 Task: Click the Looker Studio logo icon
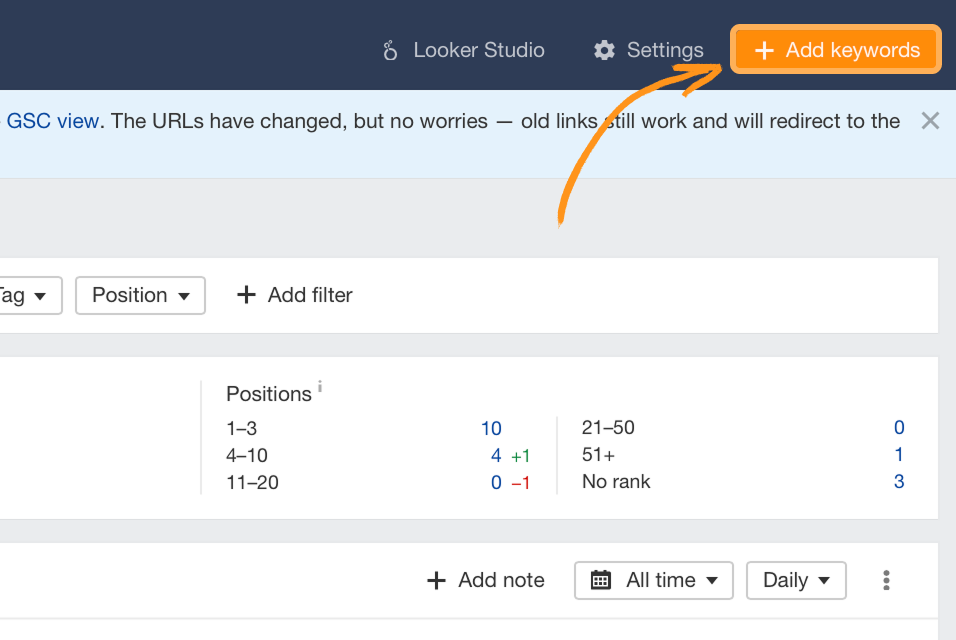pos(390,50)
